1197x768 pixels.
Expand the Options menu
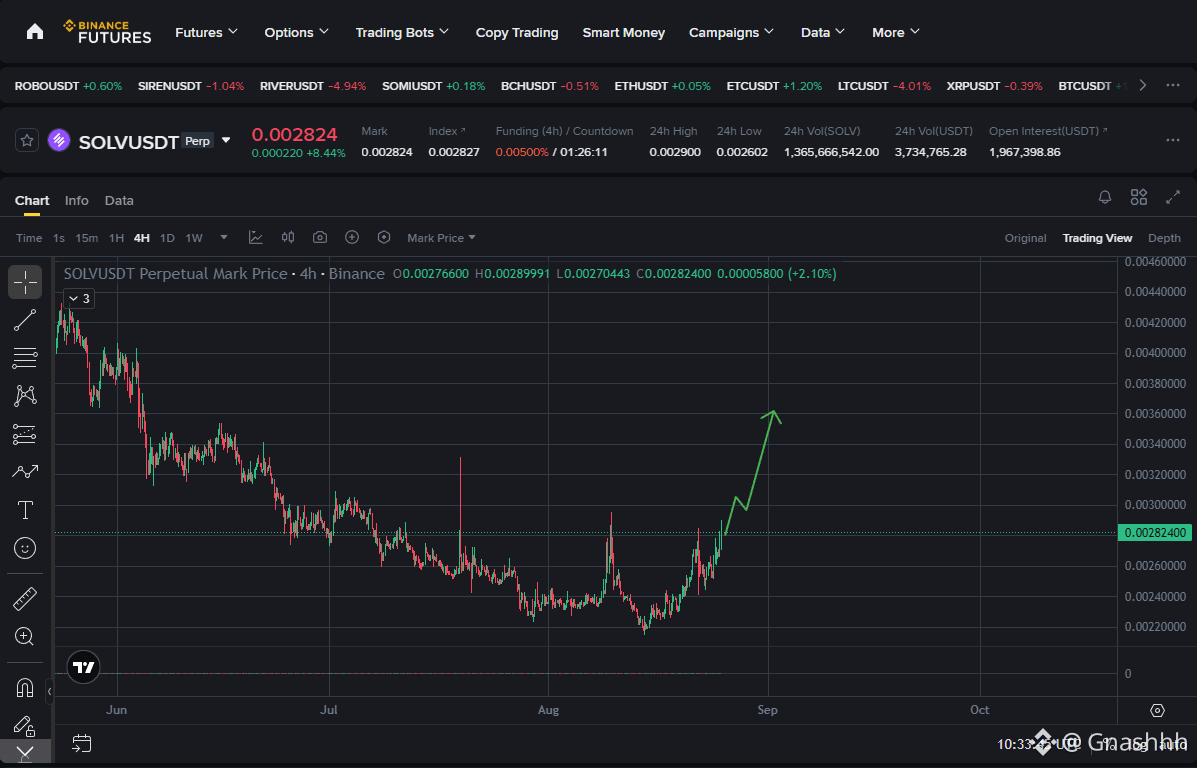pyautogui.click(x=296, y=32)
